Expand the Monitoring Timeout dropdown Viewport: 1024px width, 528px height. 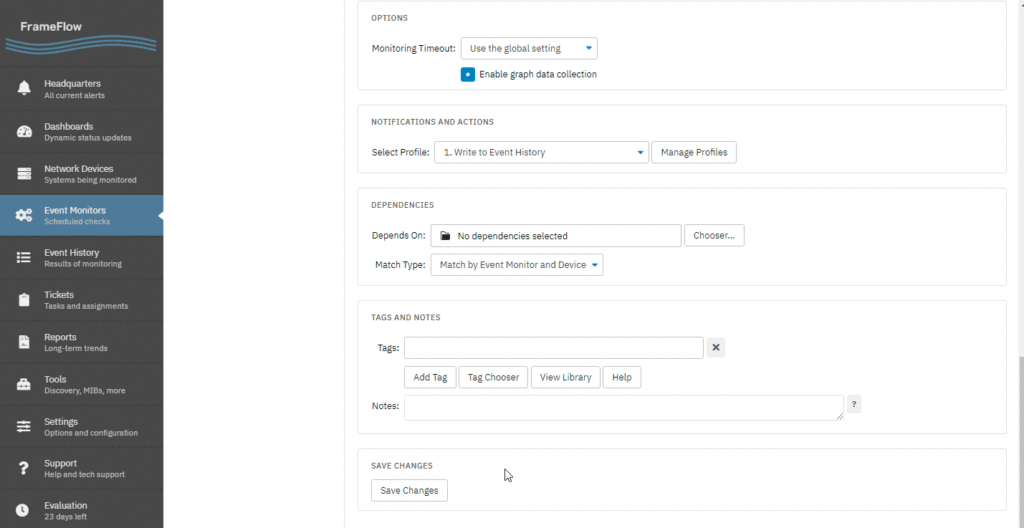[x=529, y=48]
